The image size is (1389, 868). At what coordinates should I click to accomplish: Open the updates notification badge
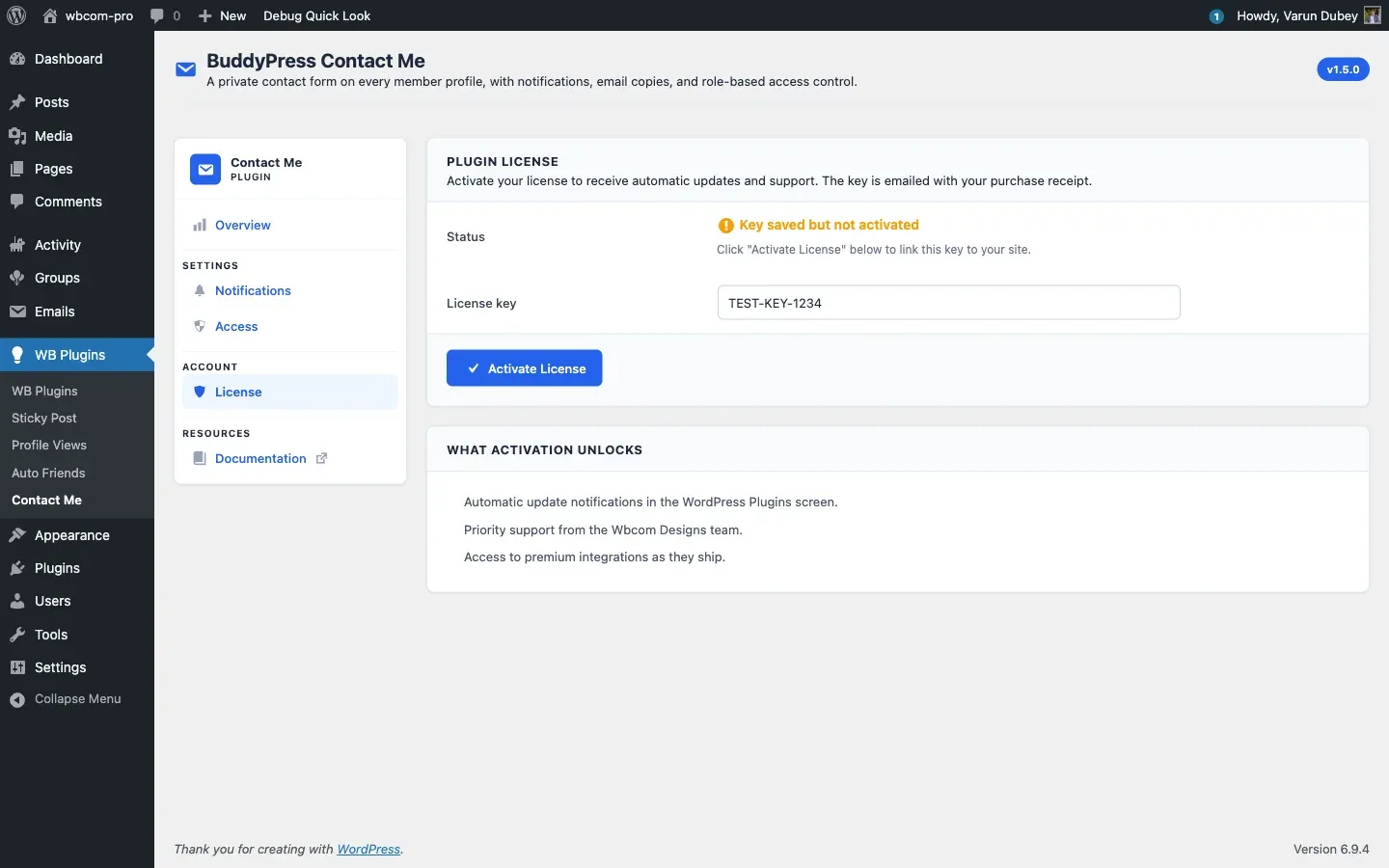[1216, 16]
